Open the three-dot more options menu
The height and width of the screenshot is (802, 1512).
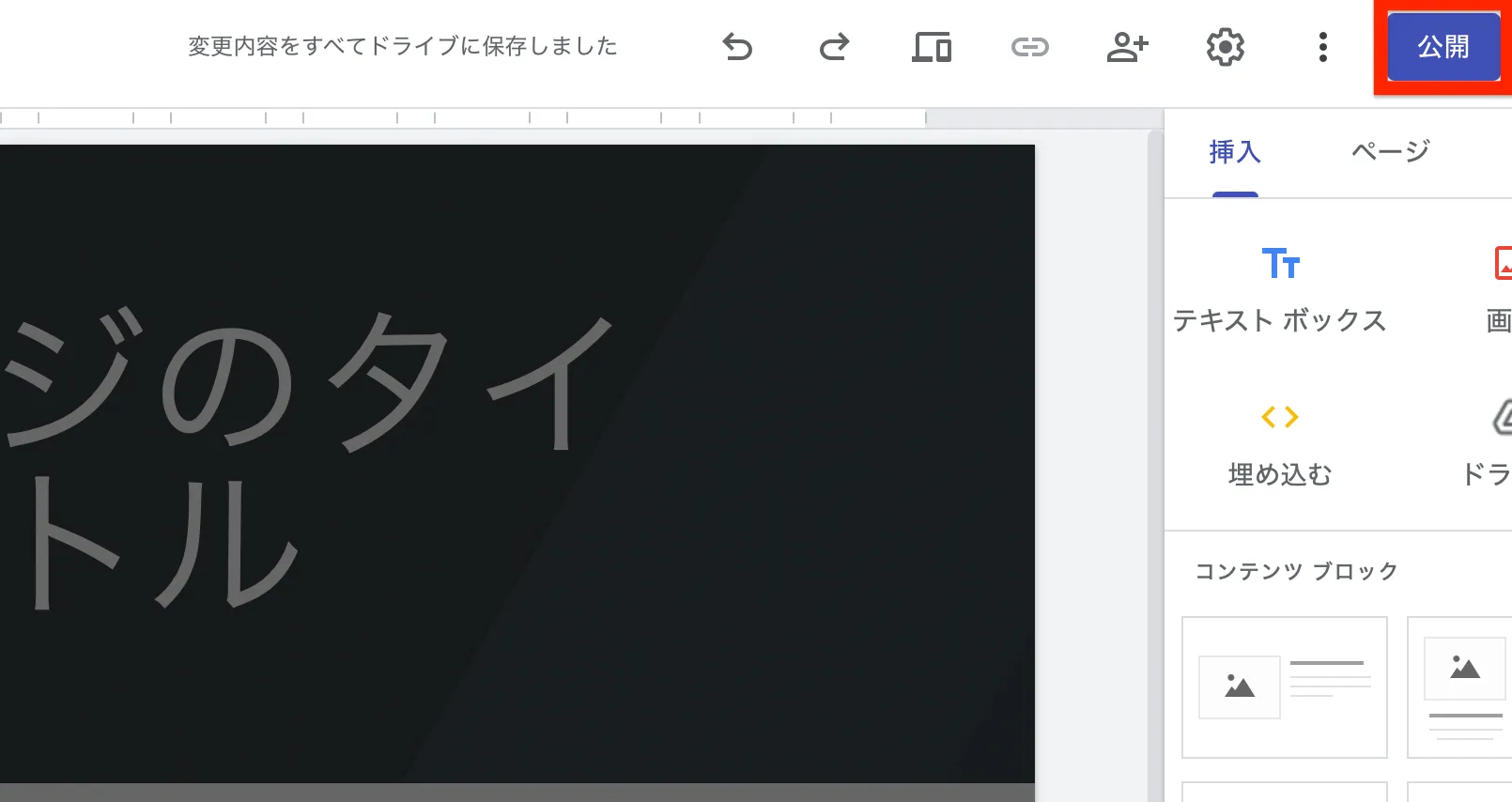coord(1322,46)
